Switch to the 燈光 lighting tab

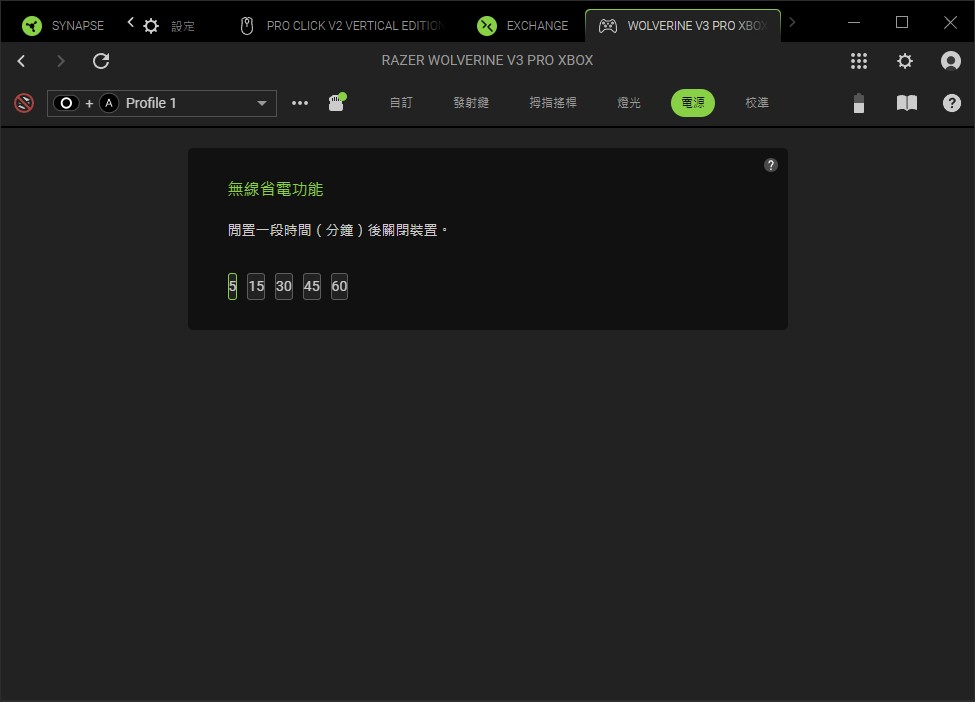pos(629,103)
